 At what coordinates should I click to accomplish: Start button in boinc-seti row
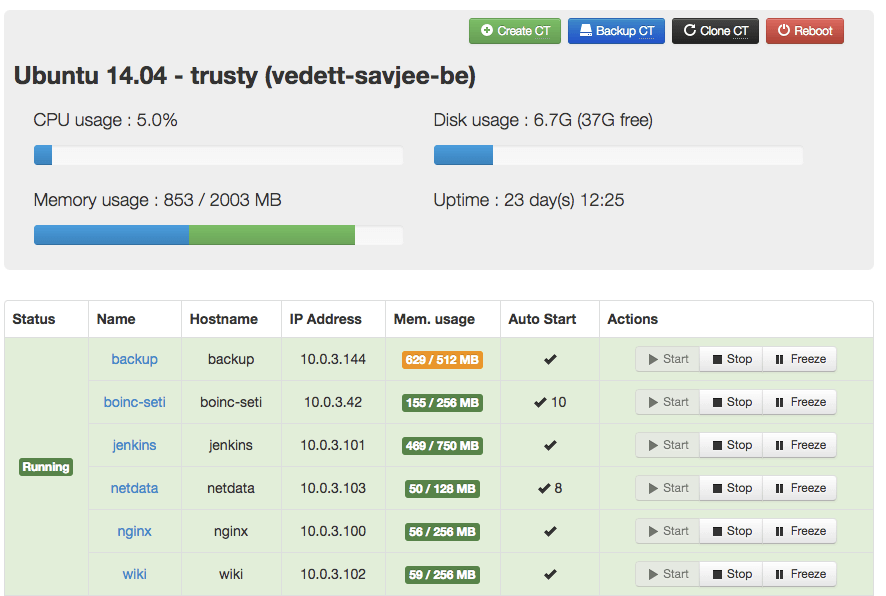coord(668,402)
